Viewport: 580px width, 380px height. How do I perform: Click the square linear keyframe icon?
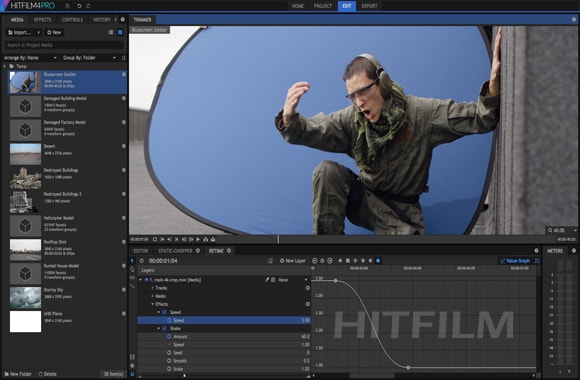pos(348,261)
